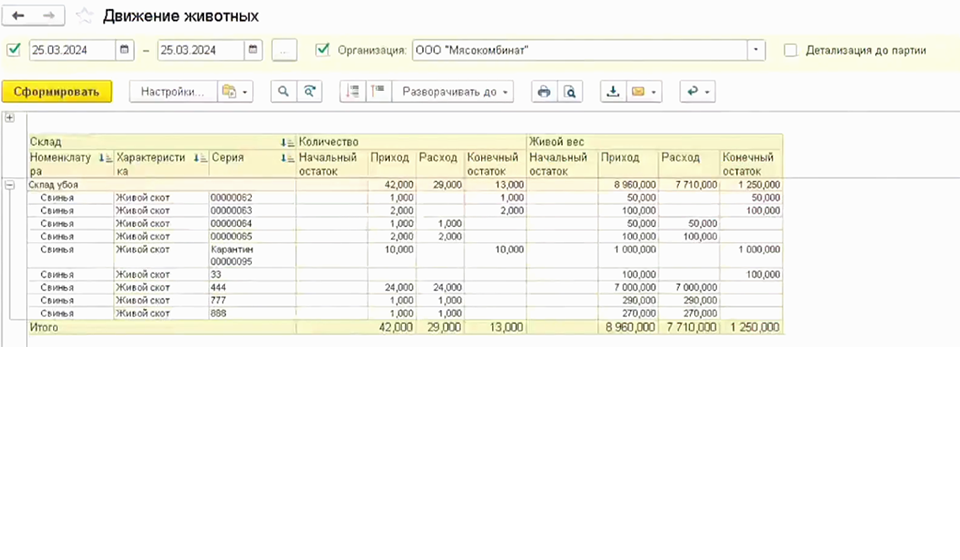
Task: Click the Движение животных report title
Action: [181, 16]
